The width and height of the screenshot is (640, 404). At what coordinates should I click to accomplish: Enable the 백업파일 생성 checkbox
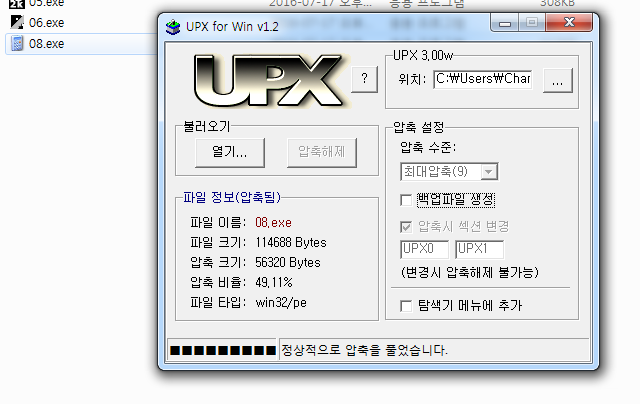406,200
